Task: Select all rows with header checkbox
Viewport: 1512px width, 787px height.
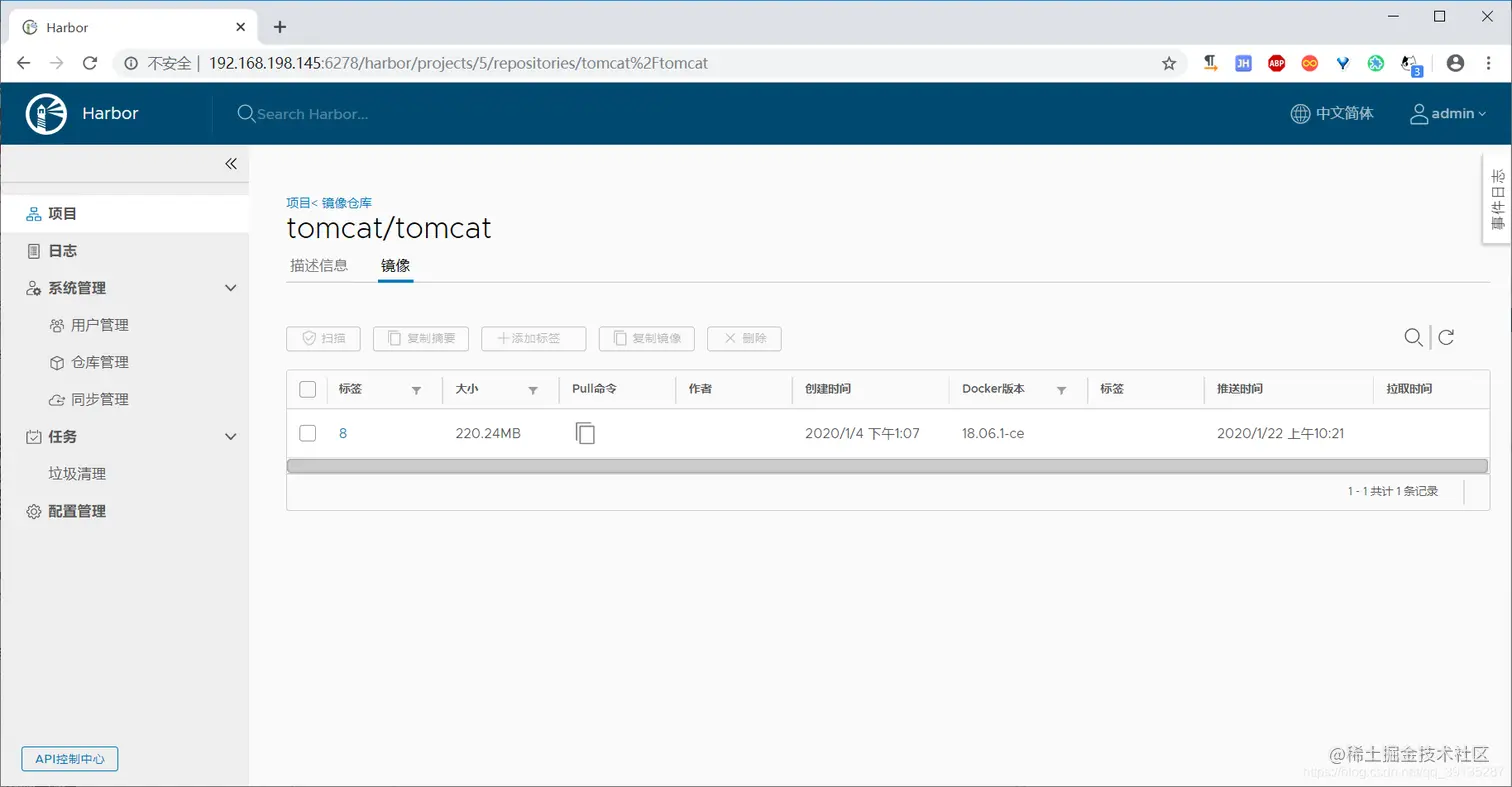Action: point(308,389)
